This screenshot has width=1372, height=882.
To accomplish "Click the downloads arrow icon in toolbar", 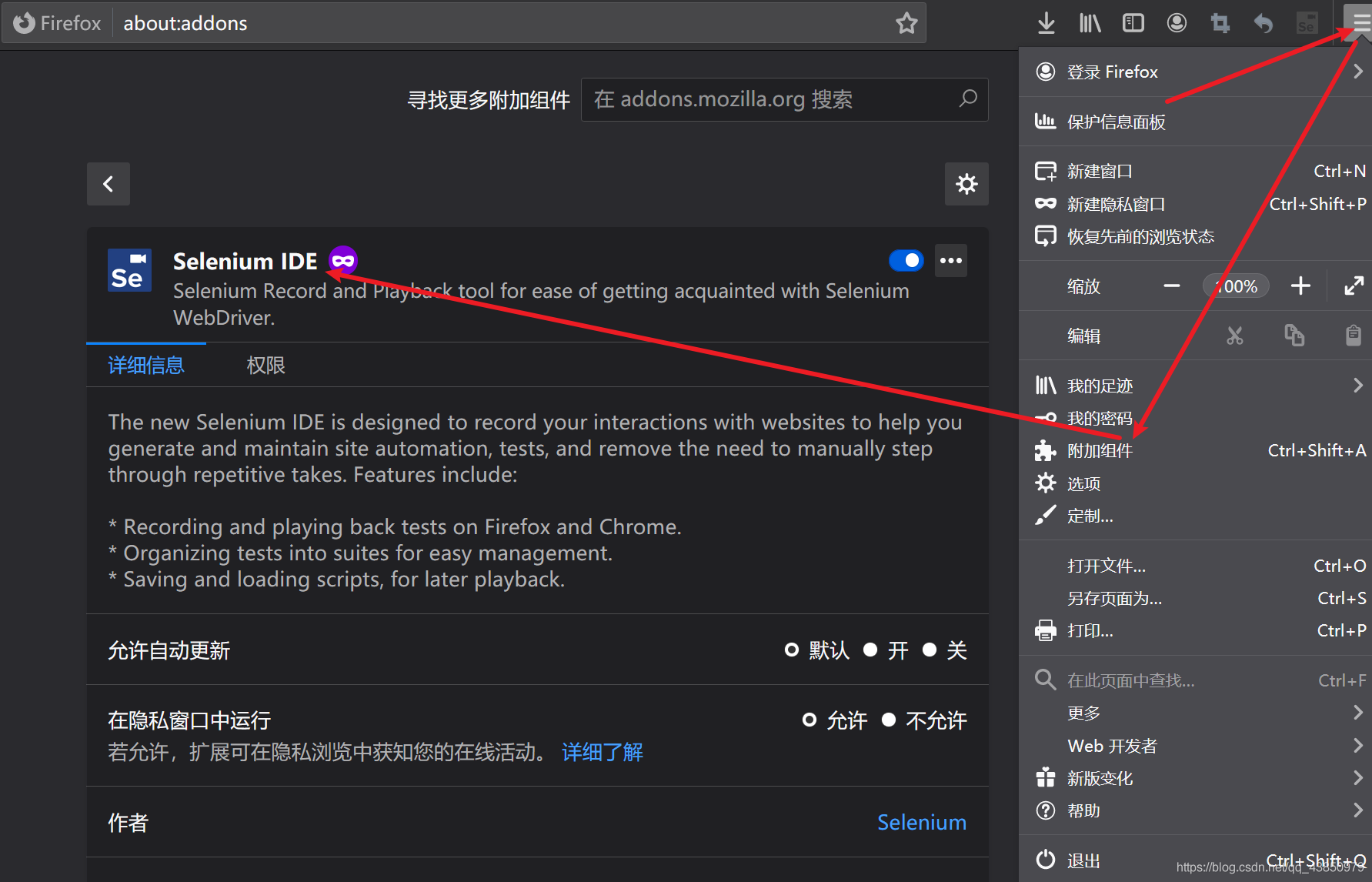I will click(1046, 23).
